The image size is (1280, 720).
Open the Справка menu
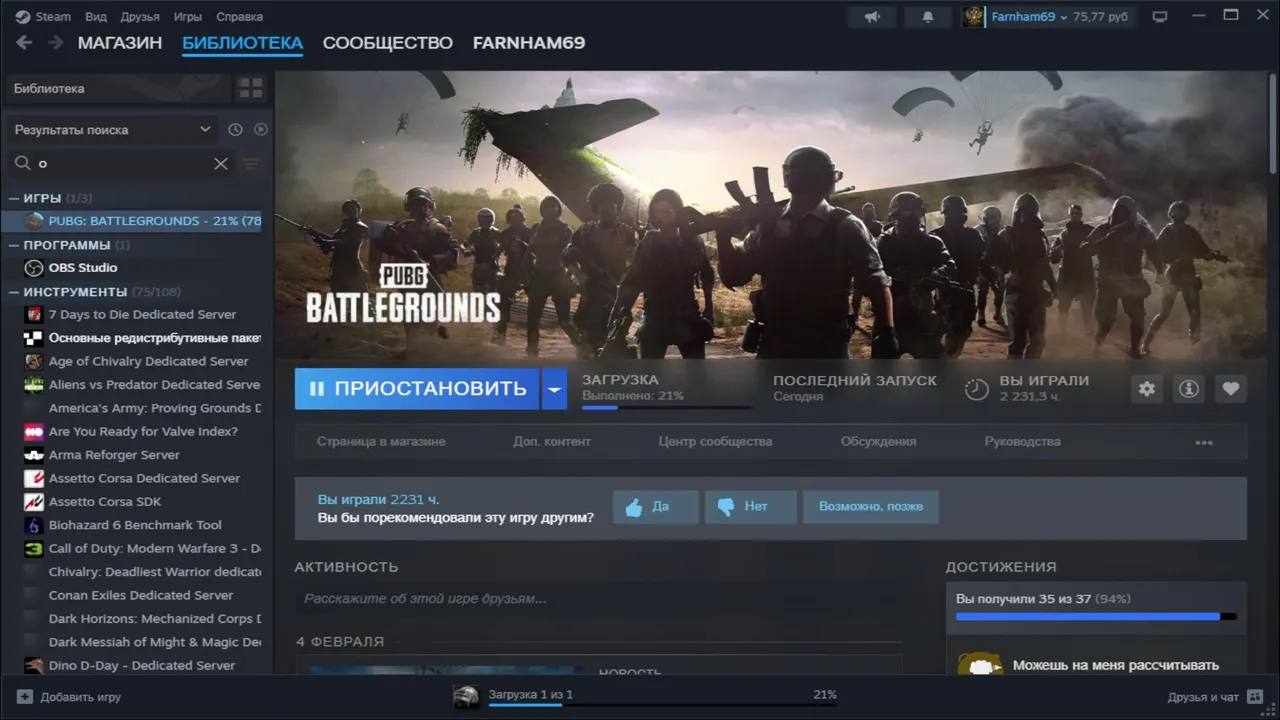point(240,17)
